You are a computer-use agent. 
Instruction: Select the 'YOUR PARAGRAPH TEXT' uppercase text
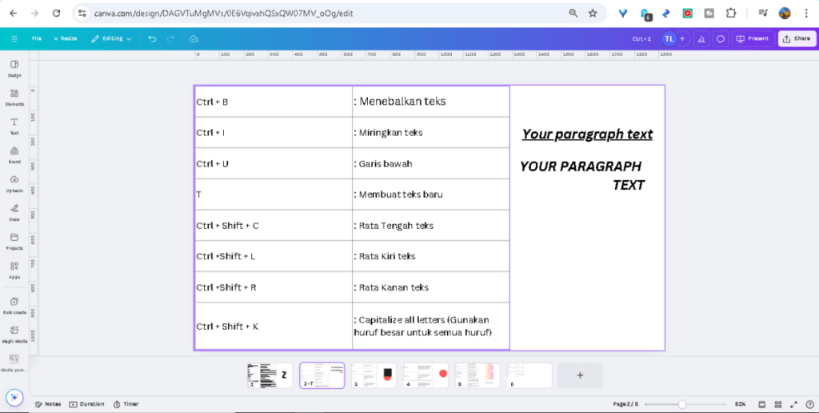click(582, 175)
